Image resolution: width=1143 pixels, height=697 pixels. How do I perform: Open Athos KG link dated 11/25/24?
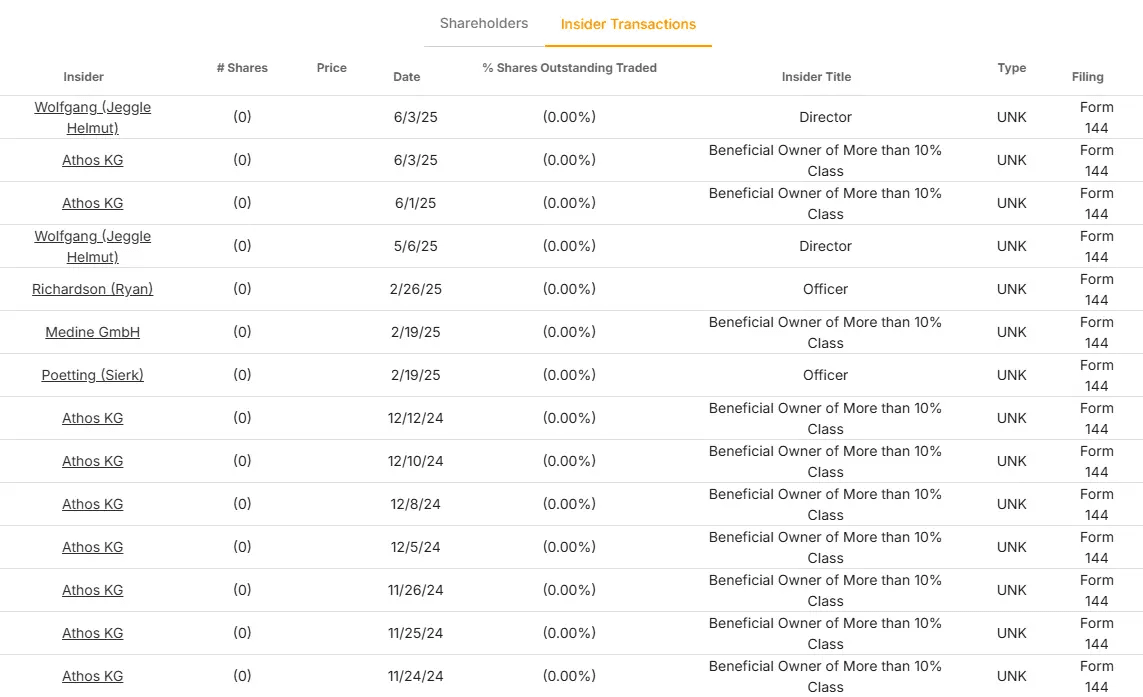pyautogui.click(x=93, y=634)
